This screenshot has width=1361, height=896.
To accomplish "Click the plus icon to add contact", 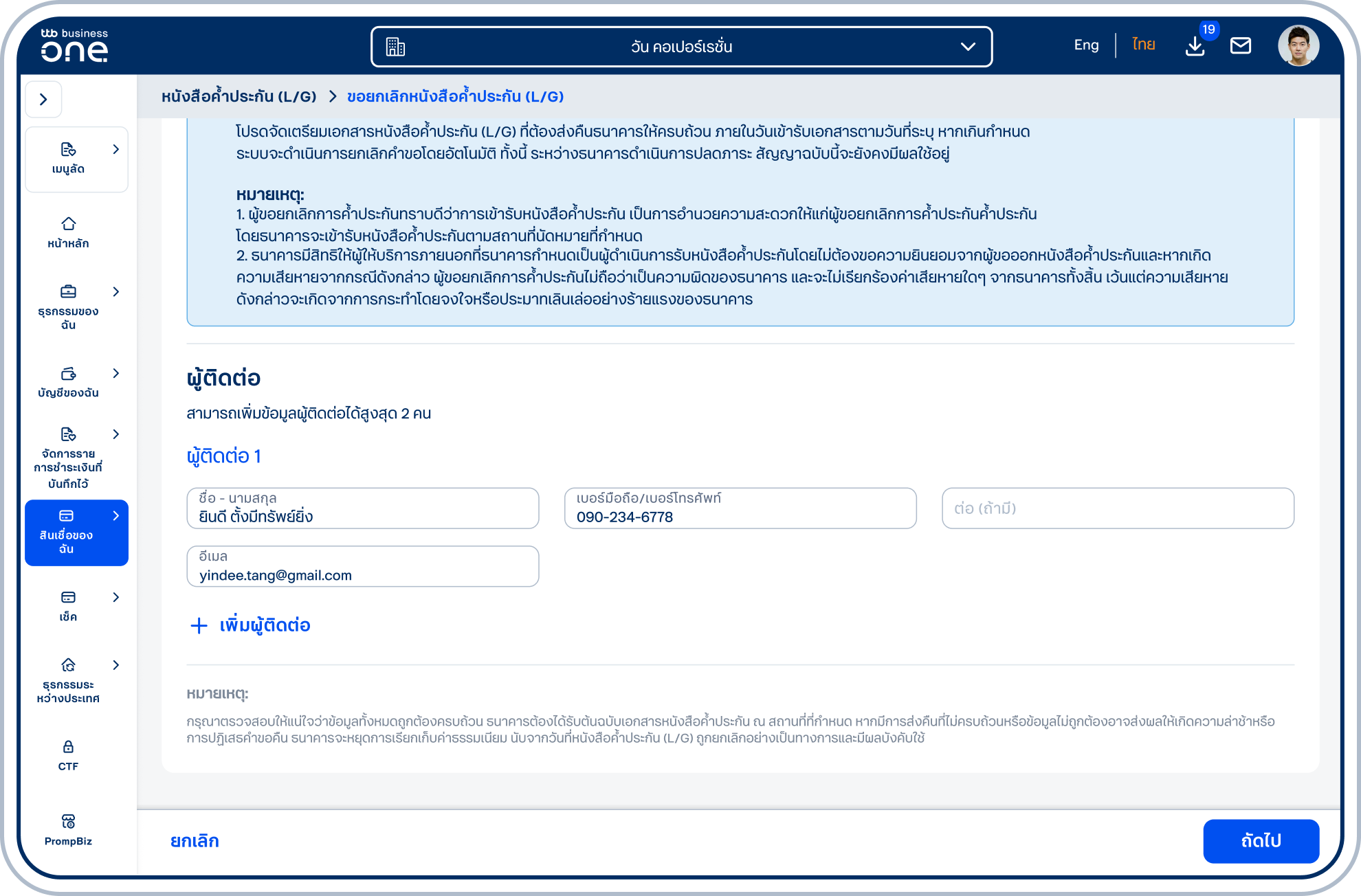I will 199,625.
